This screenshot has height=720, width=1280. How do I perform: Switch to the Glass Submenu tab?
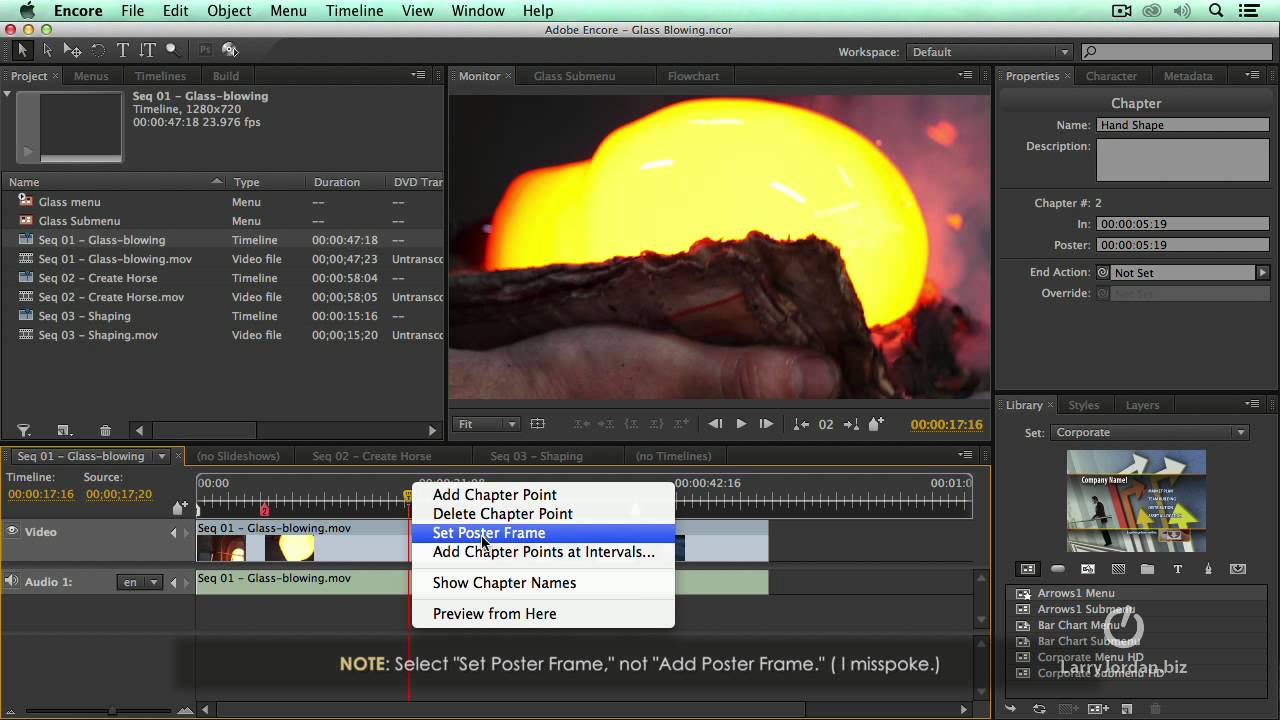point(574,76)
